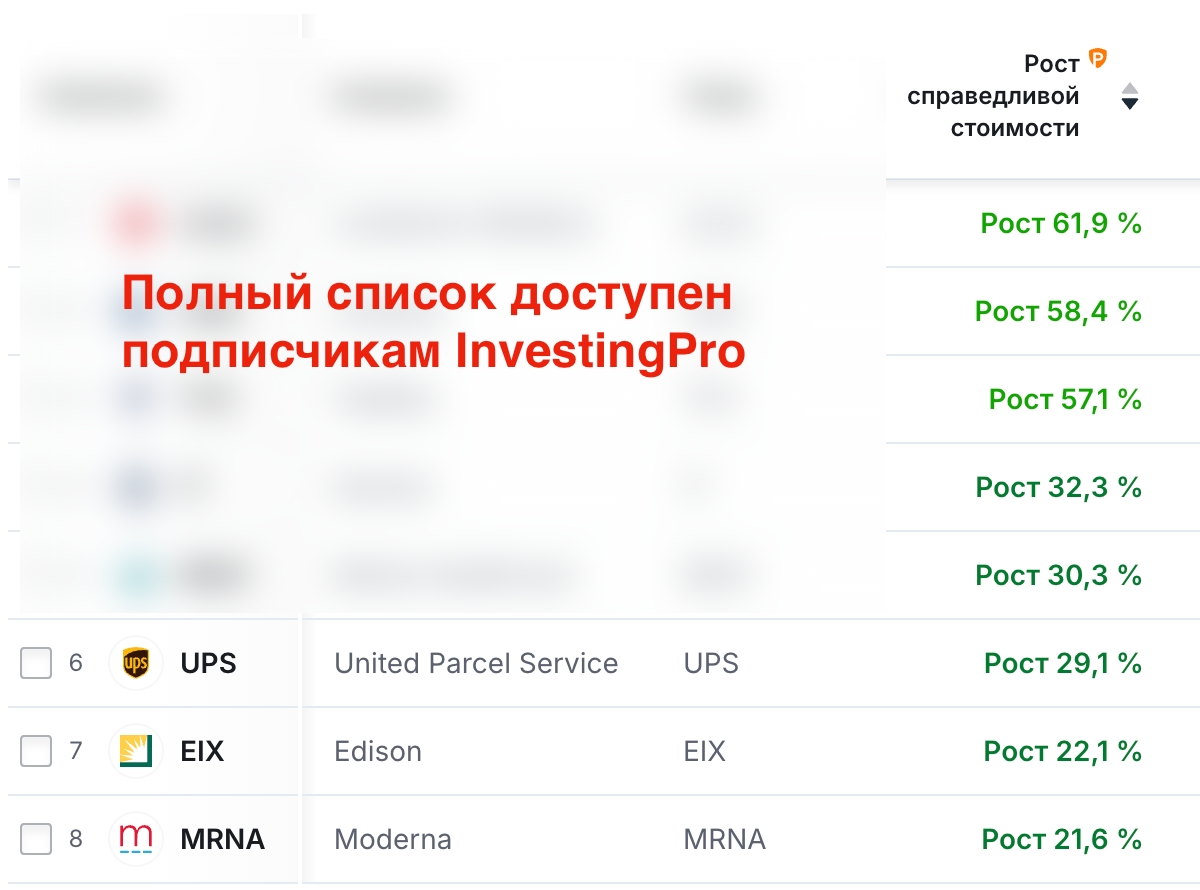This screenshot has width=1200, height=890.
Task: Click the InvestingPro subscribers full list notice
Action: point(433,323)
